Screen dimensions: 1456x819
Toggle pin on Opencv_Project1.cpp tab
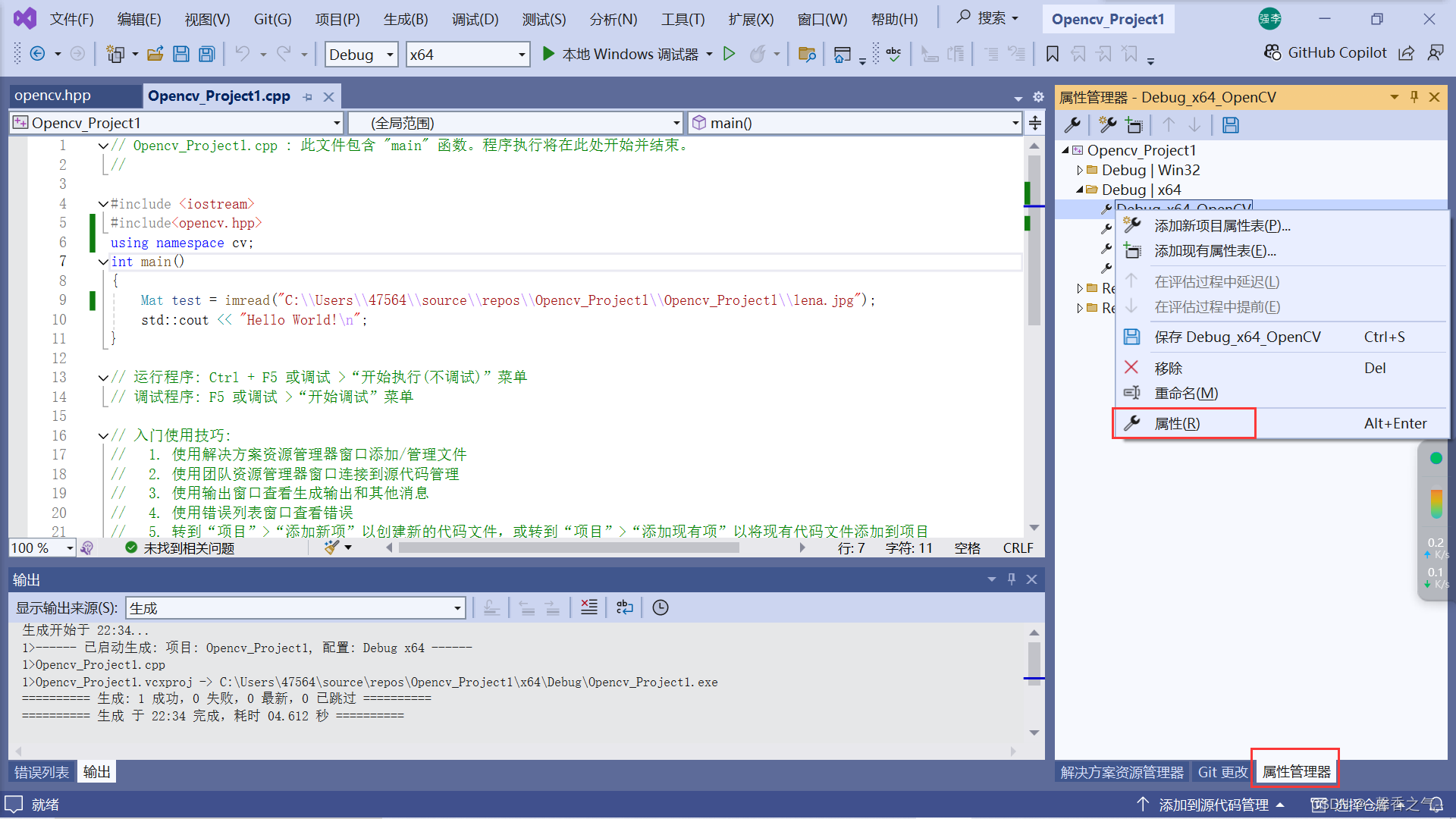307,97
